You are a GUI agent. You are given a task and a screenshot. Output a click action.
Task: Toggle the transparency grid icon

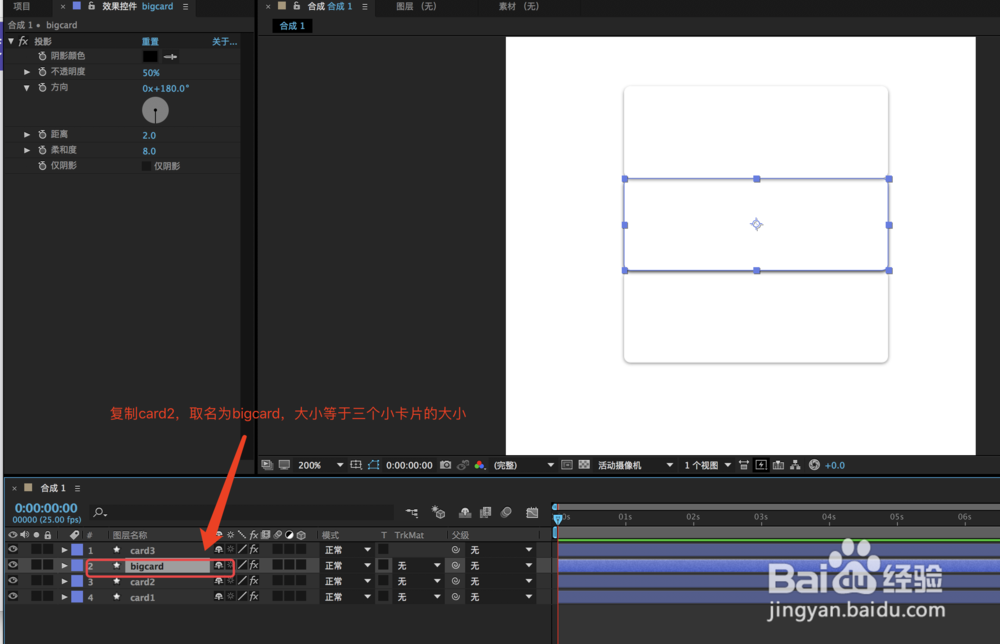(x=584, y=465)
